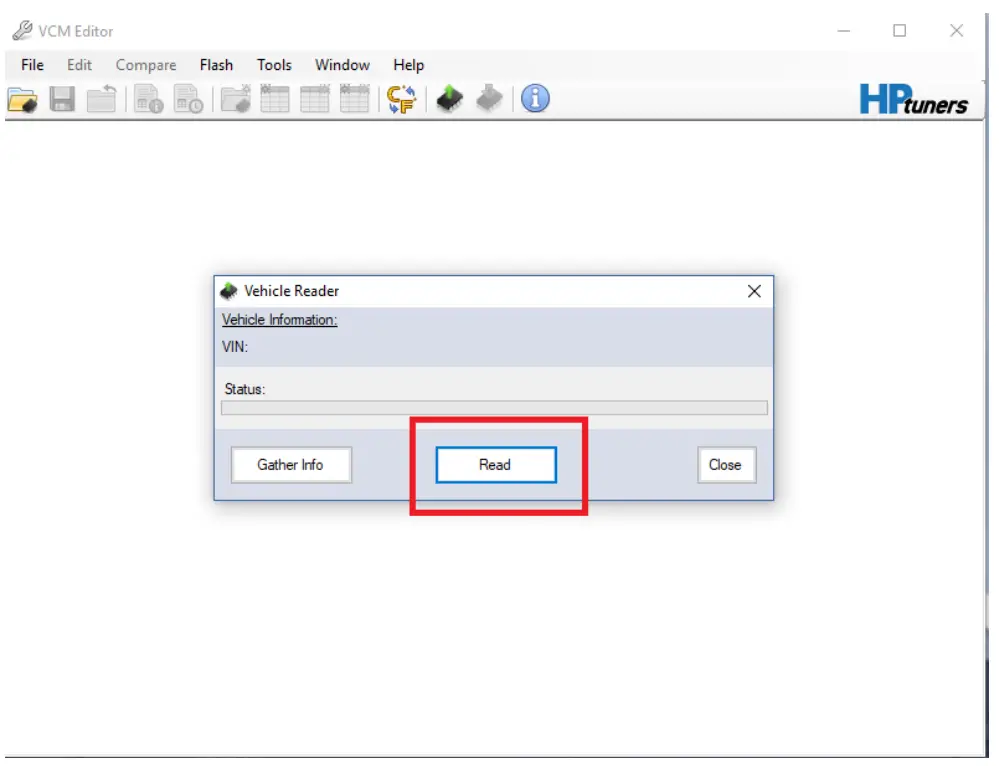Click the Vehicle Reader chip icon in dialog title
The width and height of the screenshot is (999, 766).
228,291
